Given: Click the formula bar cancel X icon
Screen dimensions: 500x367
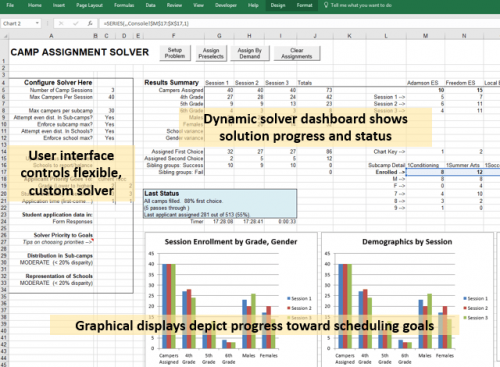Looking at the screenshot, I should pos(61,23).
